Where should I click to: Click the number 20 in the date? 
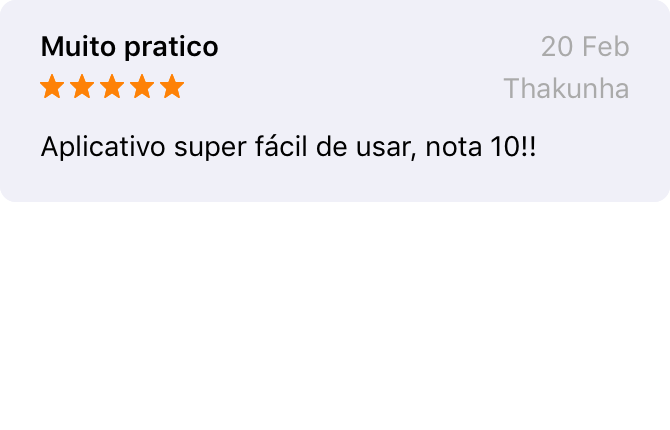(557, 47)
